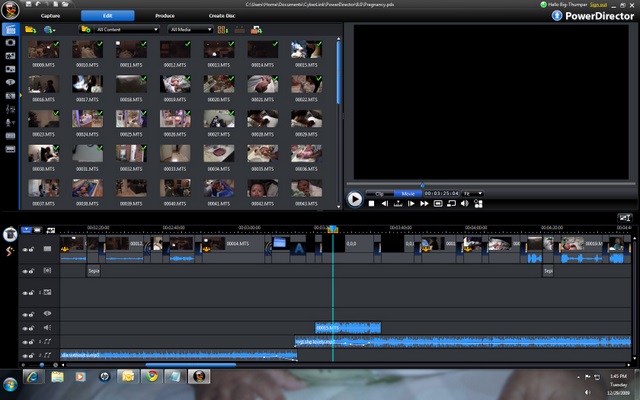Toggle visibility of the main video track
The image size is (640, 400).
pyautogui.click(x=25, y=249)
